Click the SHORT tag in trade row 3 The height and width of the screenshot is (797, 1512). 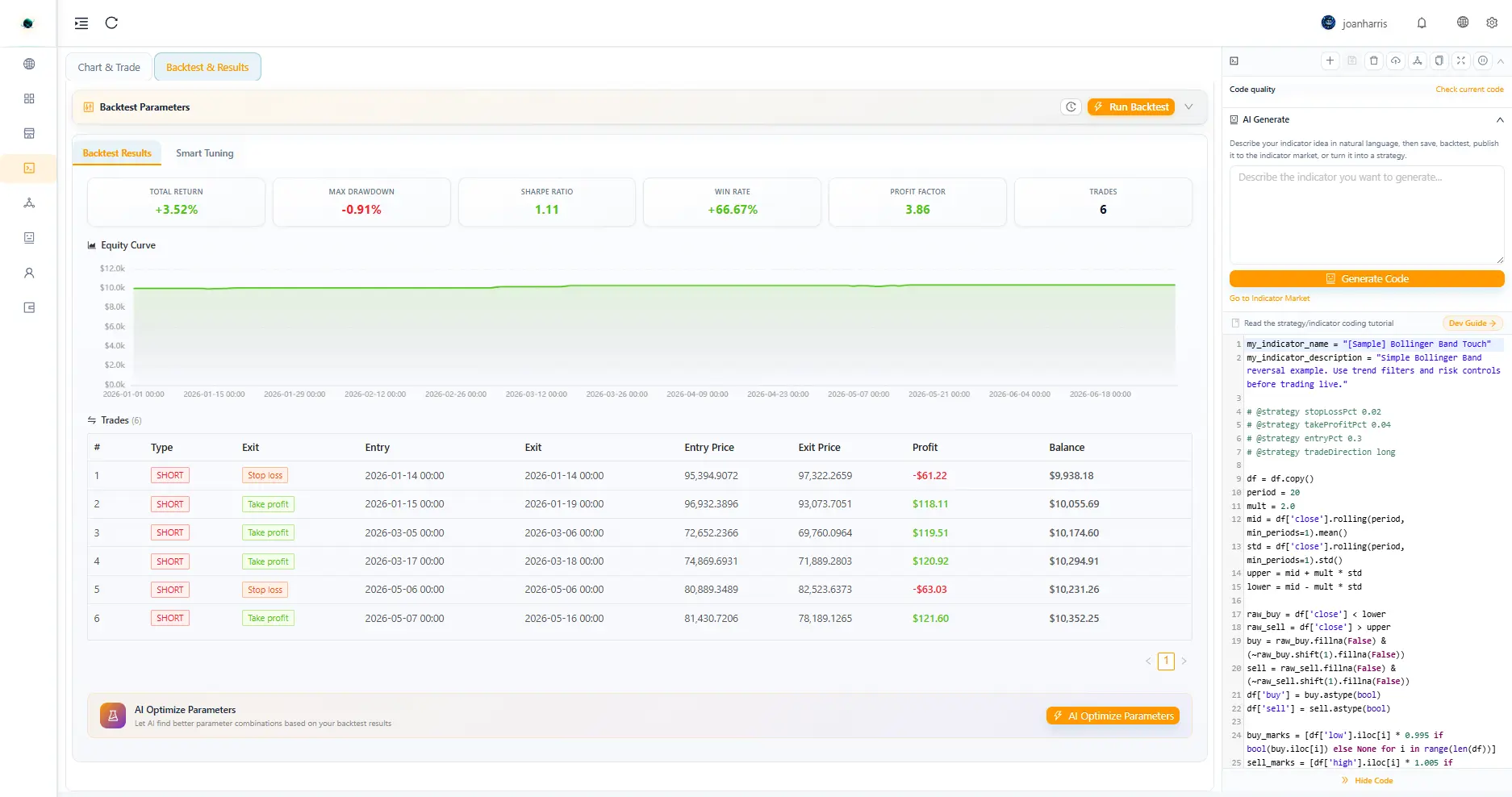coord(169,532)
